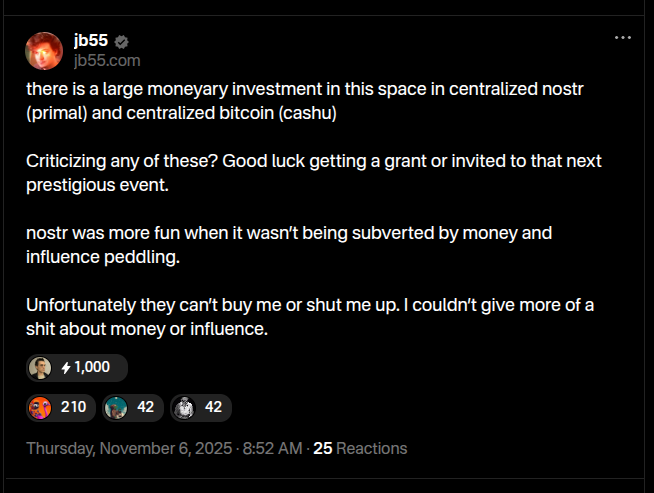The width and height of the screenshot is (654, 493).
Task: Click the verified badge beside jb55
Action: pyautogui.click(x=122, y=42)
